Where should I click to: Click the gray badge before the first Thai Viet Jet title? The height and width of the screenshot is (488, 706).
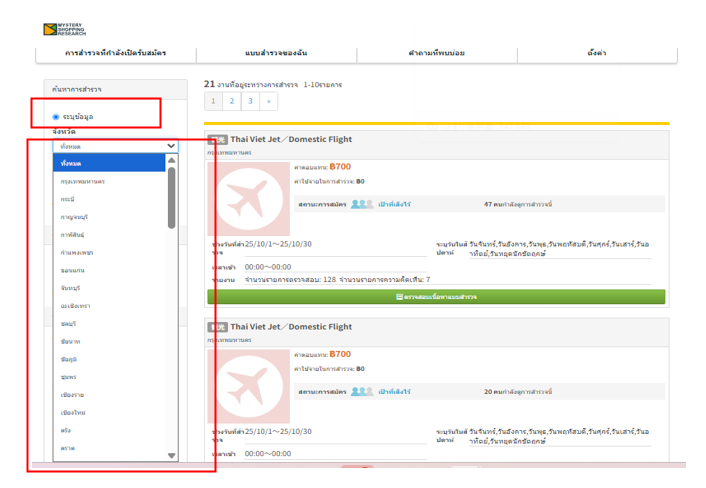217,140
